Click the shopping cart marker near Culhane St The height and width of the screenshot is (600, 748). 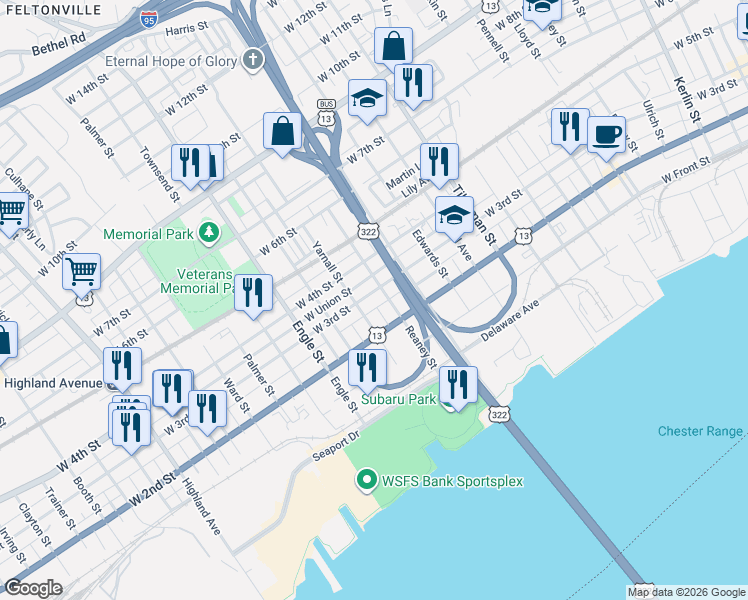click(x=10, y=211)
